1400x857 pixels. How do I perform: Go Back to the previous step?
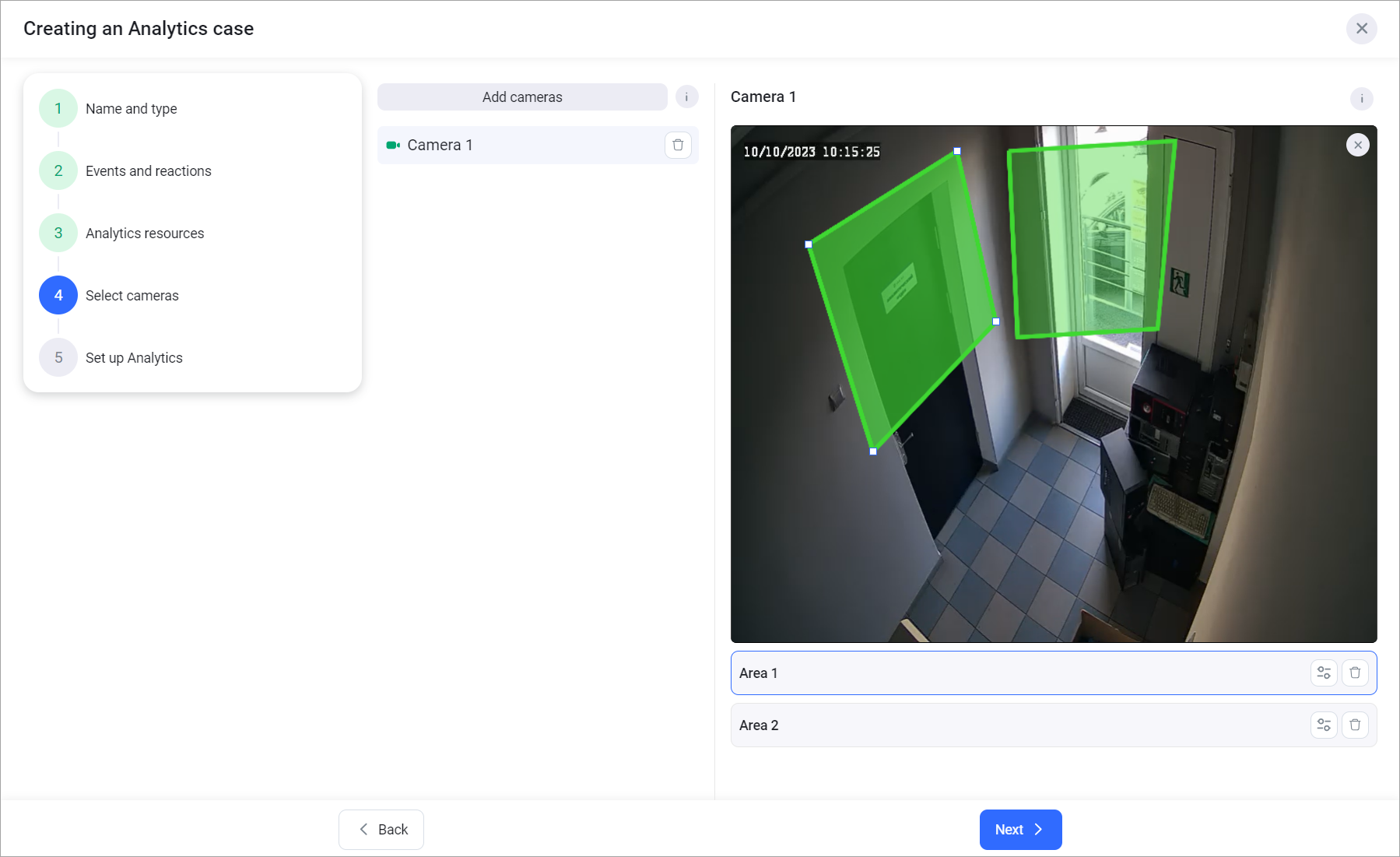point(381,829)
